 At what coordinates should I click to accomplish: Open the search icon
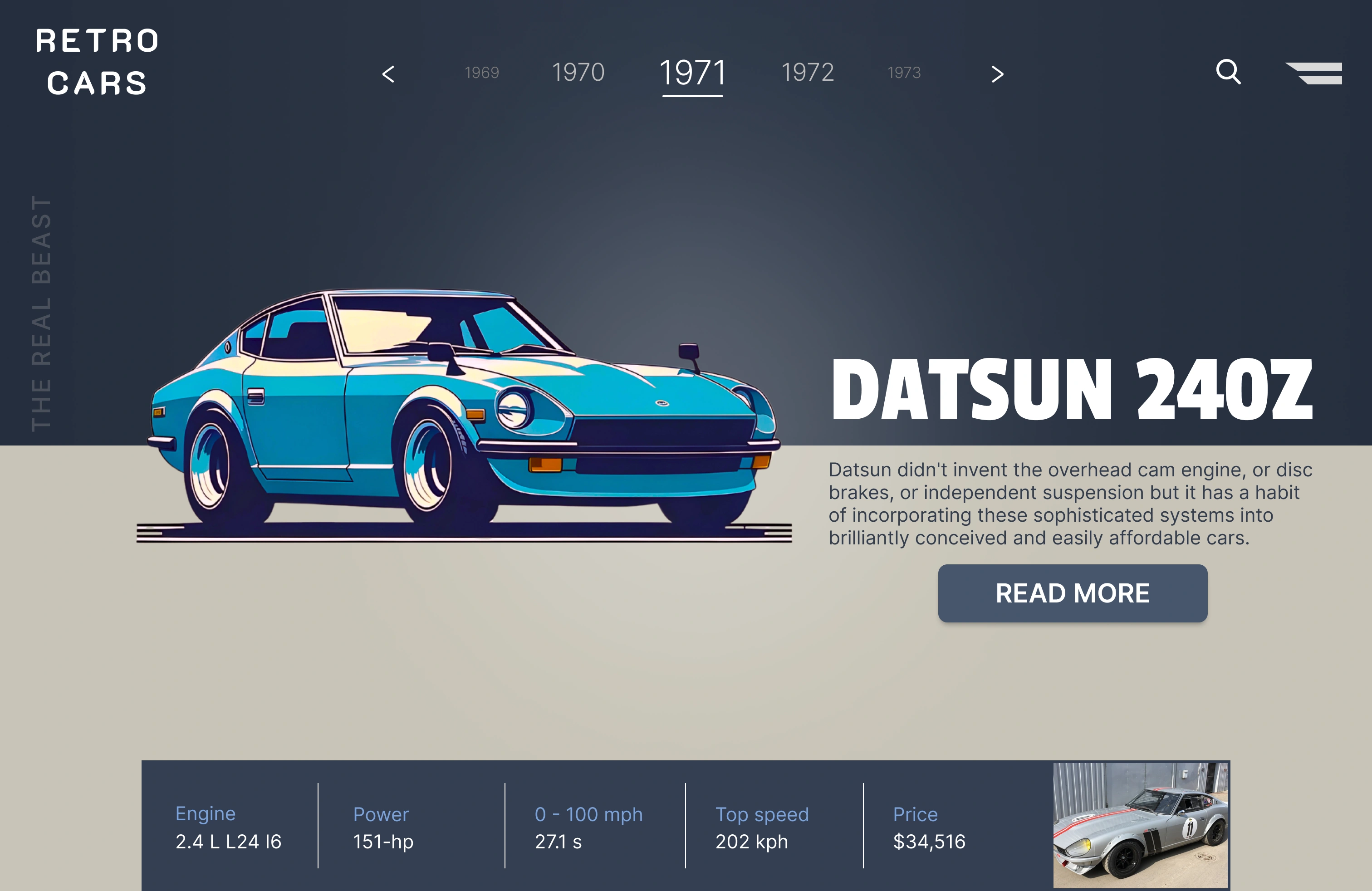(1229, 72)
